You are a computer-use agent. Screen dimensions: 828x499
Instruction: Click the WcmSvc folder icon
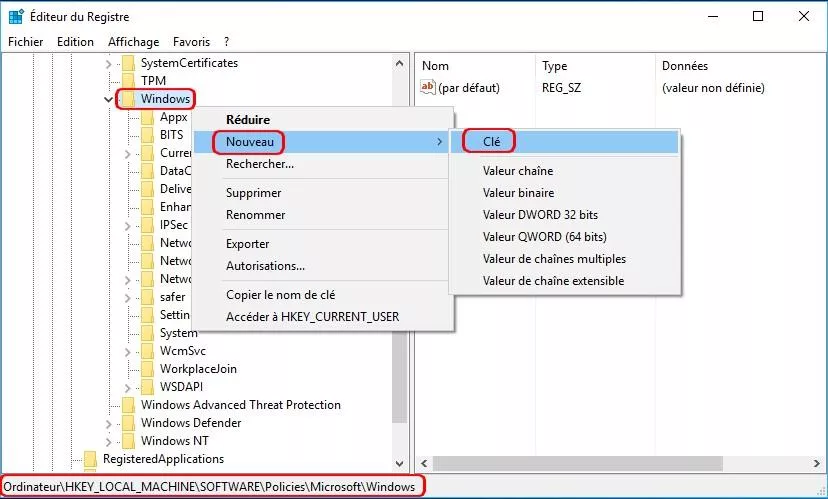[x=147, y=351]
